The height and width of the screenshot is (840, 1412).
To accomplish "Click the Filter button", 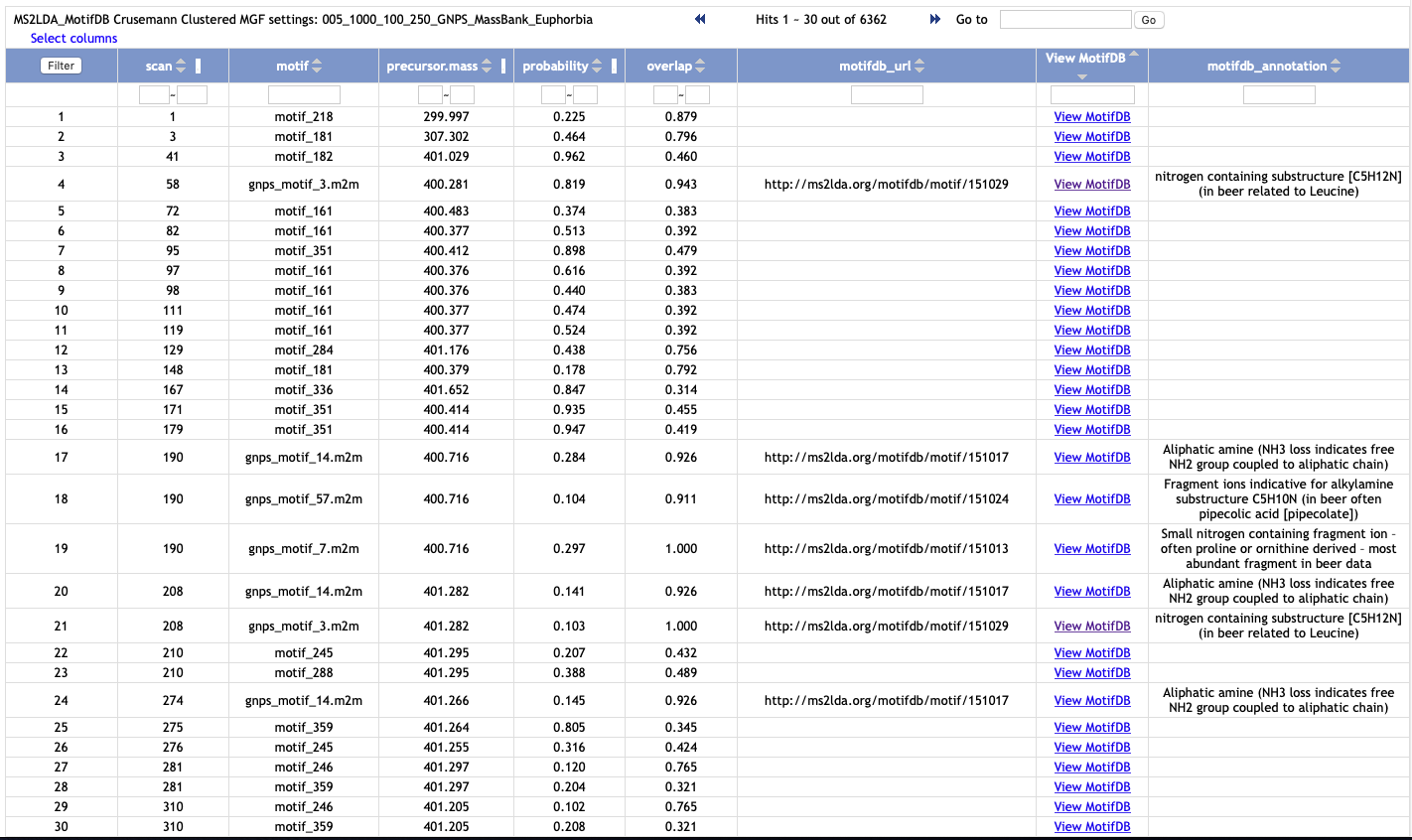I will pyautogui.click(x=62, y=66).
